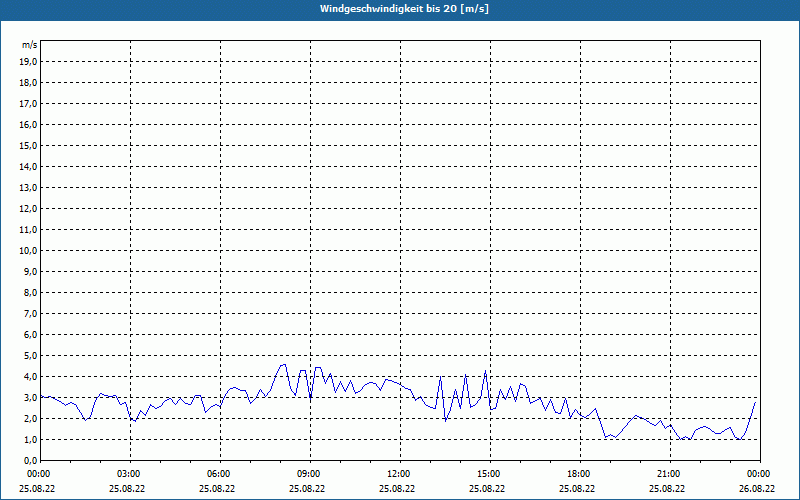Select the 17,0 y-axis value

point(28,104)
